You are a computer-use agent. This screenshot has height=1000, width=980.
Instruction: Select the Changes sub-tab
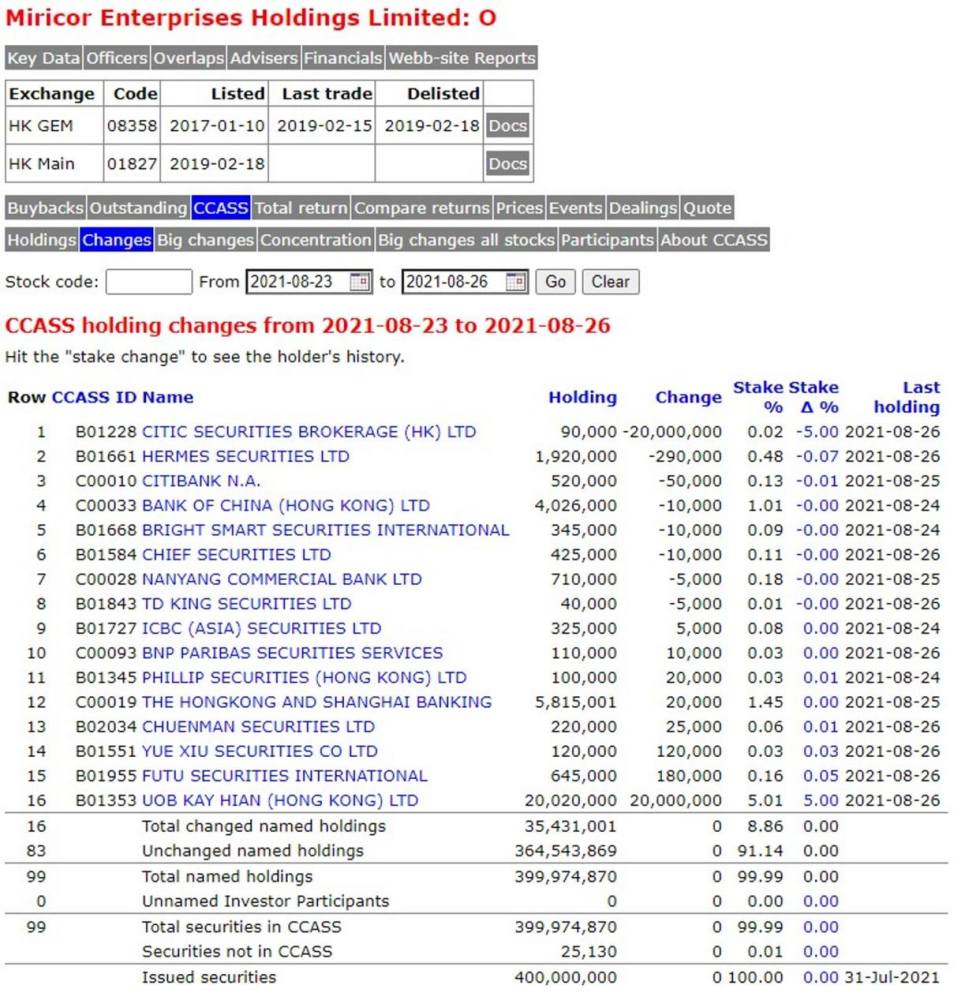click(x=117, y=240)
